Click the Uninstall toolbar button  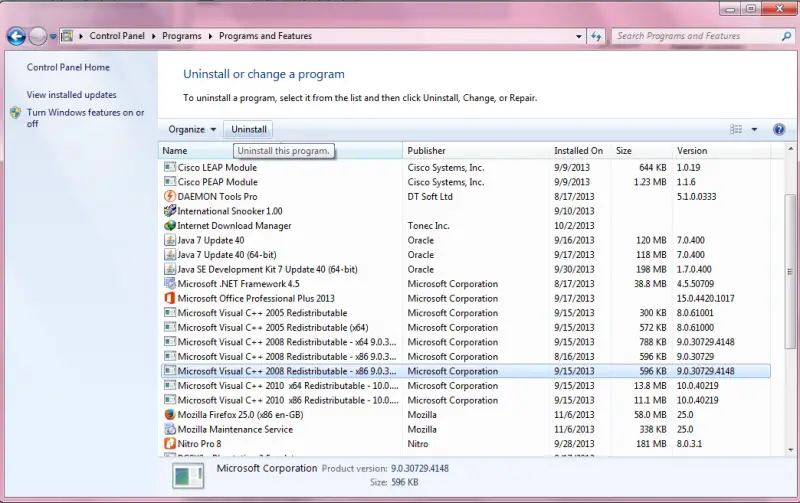[249, 130]
